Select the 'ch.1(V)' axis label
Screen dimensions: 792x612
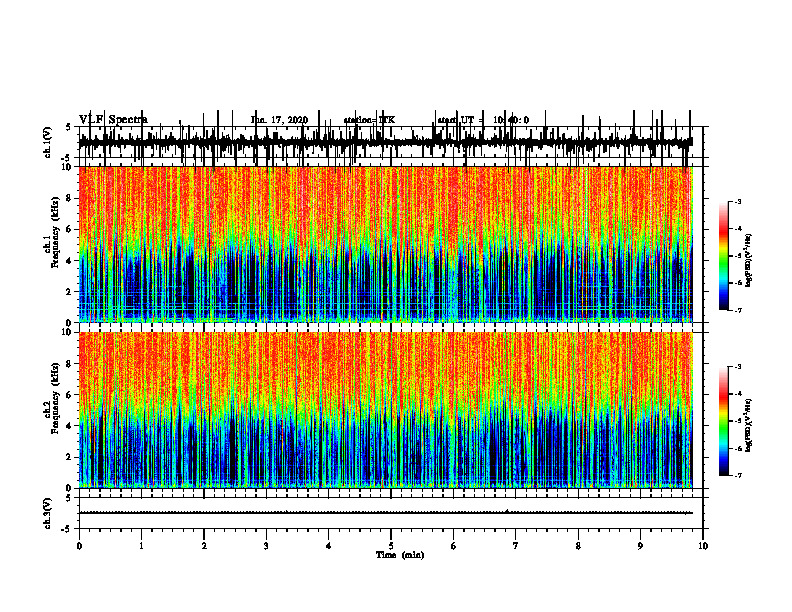click(48, 142)
